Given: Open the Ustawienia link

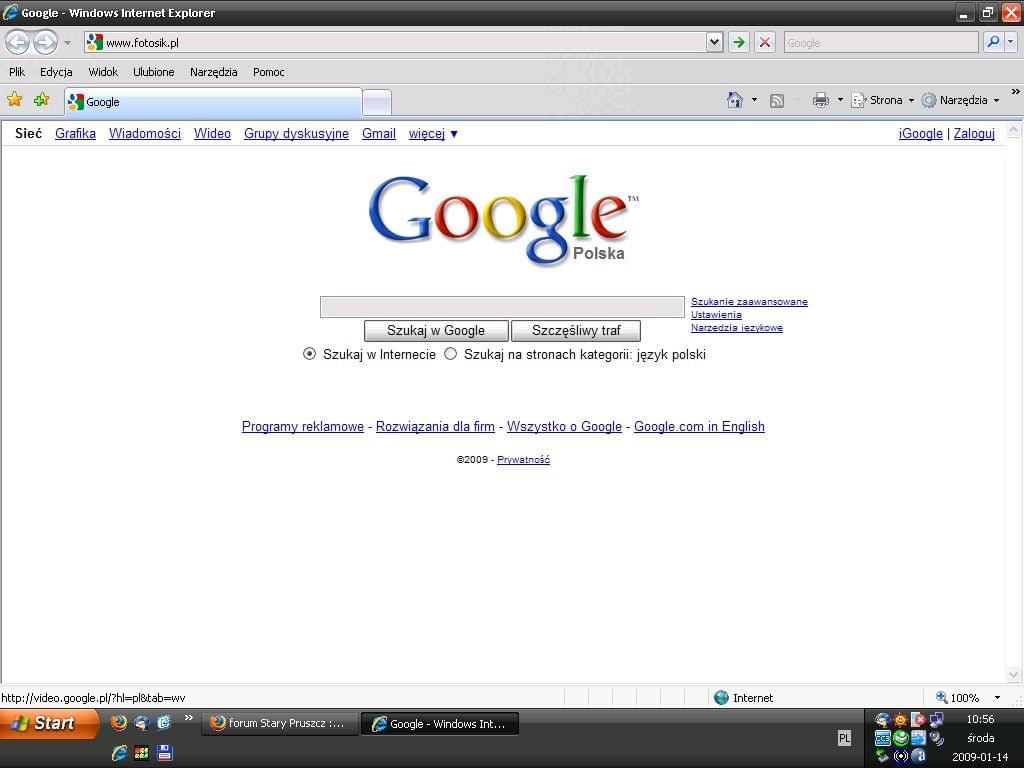Looking at the screenshot, I should (716, 315).
